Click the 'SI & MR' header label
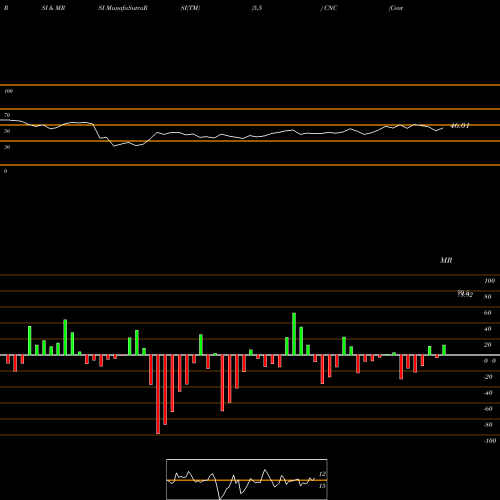Viewport: 500px width, 500px height. click(53, 8)
